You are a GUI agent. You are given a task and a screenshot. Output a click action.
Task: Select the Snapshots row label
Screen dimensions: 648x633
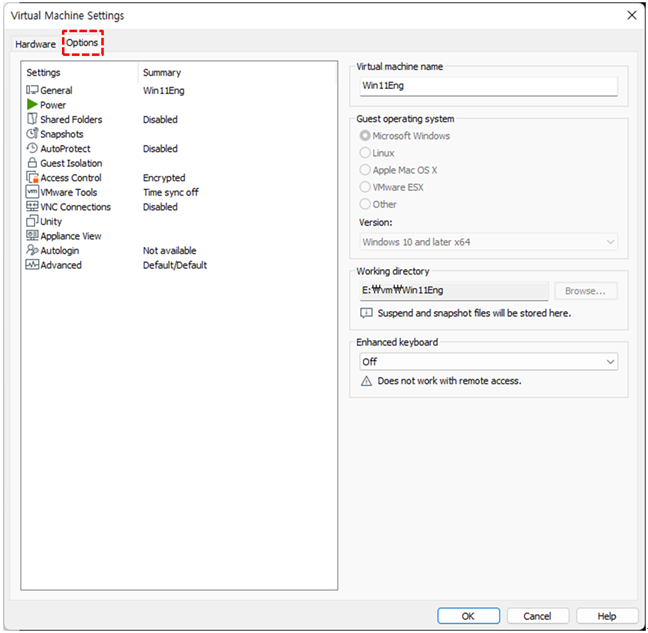[x=62, y=134]
